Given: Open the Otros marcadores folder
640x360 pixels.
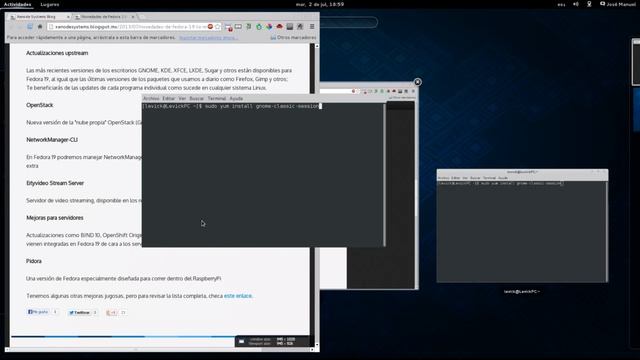Looking at the screenshot, I should click(293, 38).
